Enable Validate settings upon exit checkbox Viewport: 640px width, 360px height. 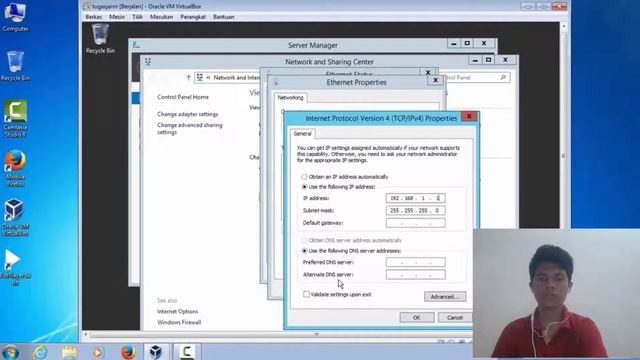(x=306, y=294)
